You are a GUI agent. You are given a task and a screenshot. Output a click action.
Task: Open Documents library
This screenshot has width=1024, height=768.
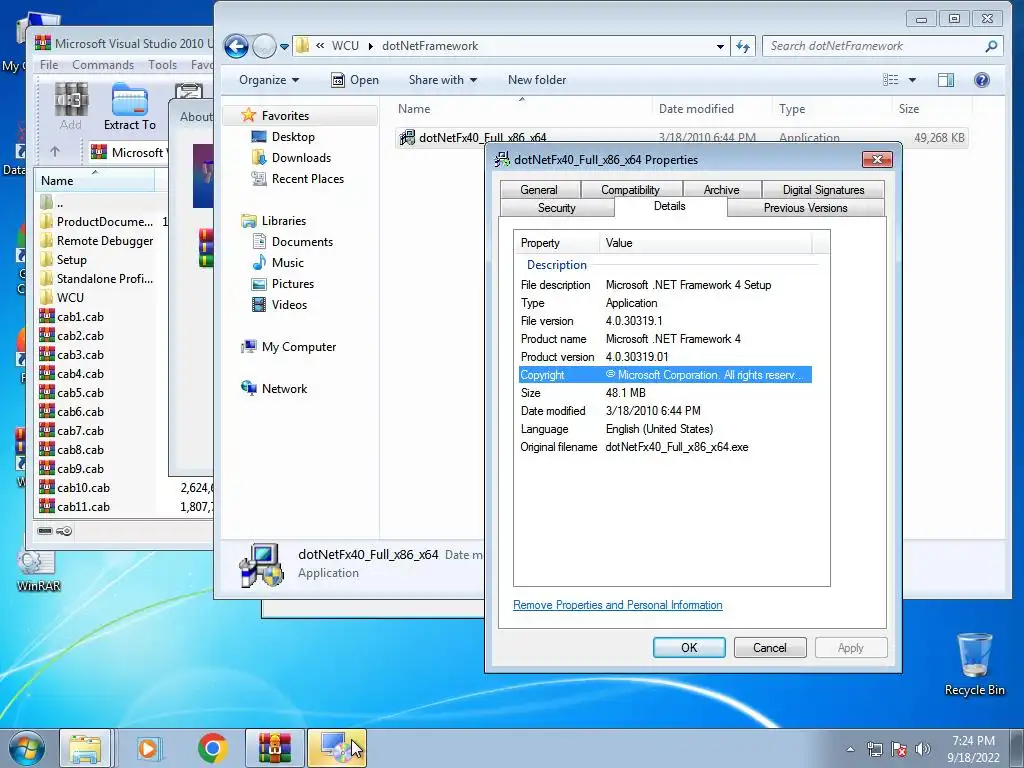click(x=302, y=242)
